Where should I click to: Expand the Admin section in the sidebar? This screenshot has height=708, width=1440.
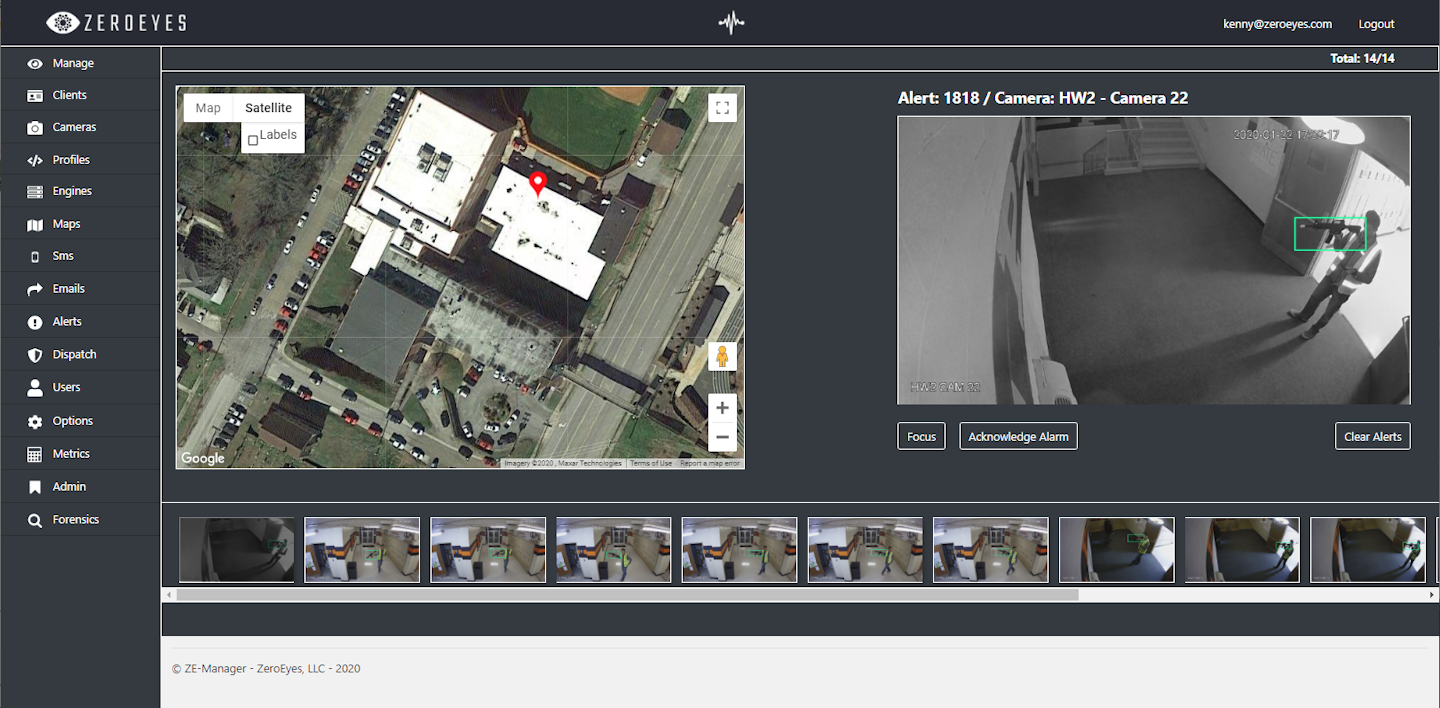pos(66,486)
